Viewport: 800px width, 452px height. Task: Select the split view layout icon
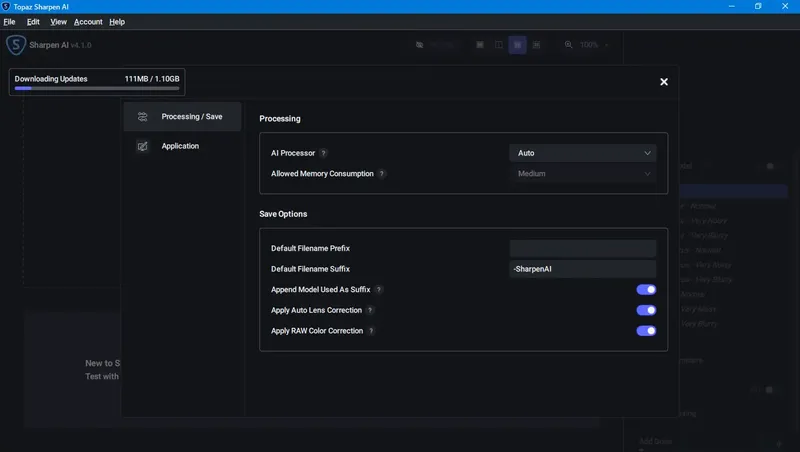498,45
